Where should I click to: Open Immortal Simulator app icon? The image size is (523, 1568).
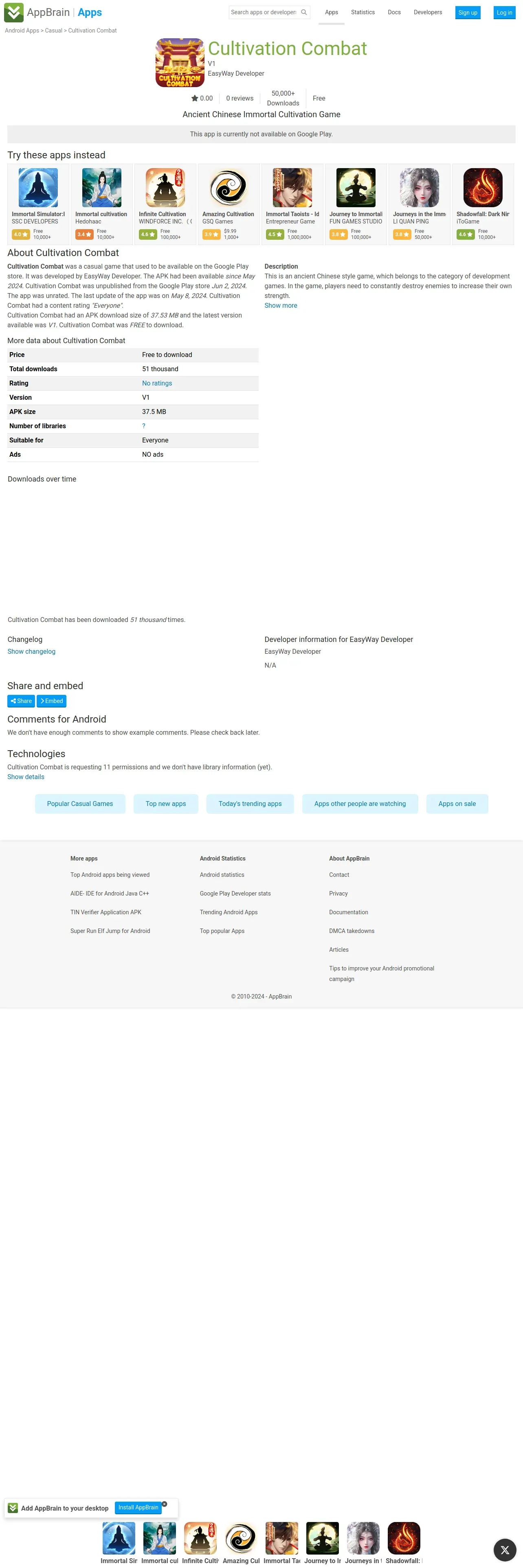[38, 188]
